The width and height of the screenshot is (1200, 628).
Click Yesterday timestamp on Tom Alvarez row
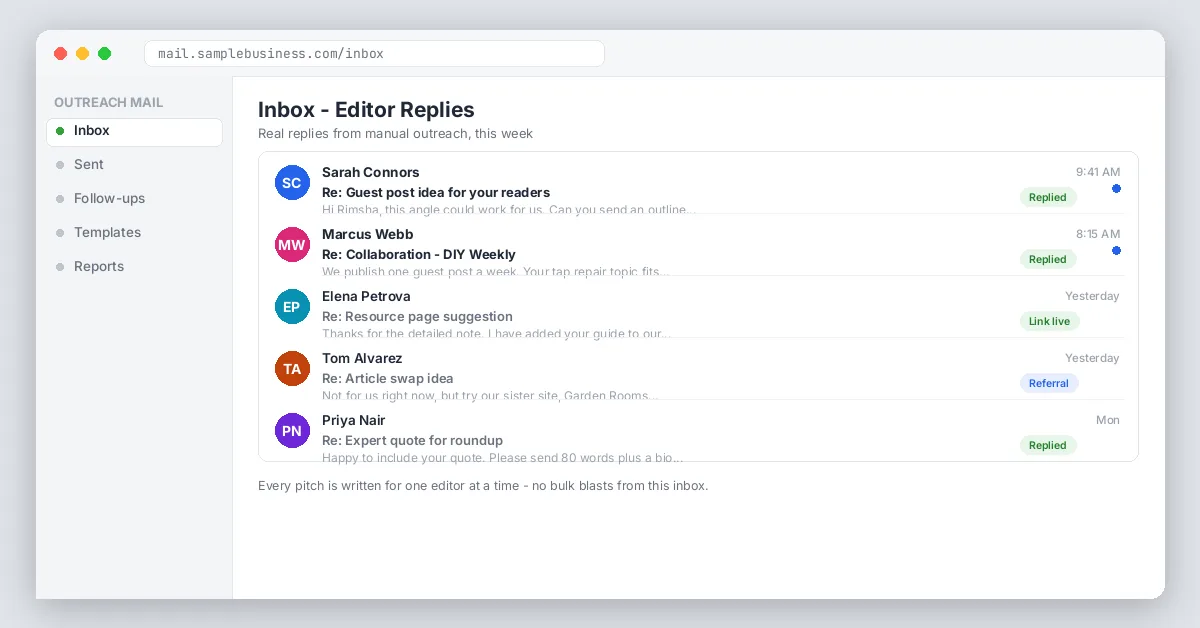1092,358
